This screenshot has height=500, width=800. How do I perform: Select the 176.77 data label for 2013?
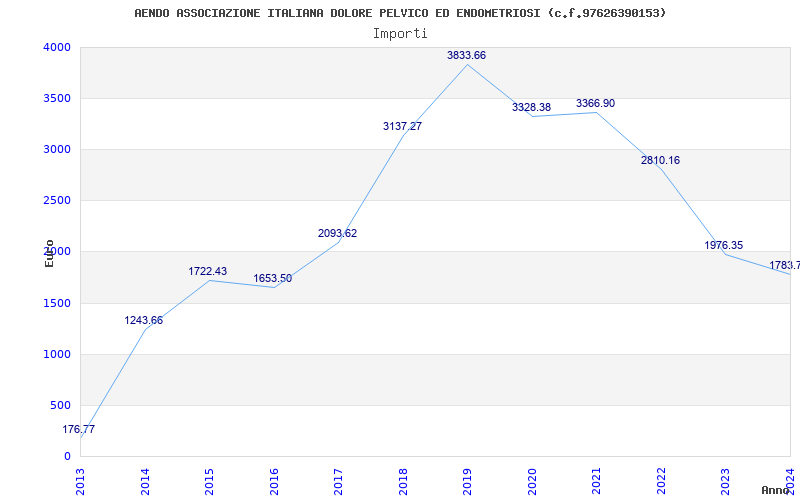click(79, 430)
